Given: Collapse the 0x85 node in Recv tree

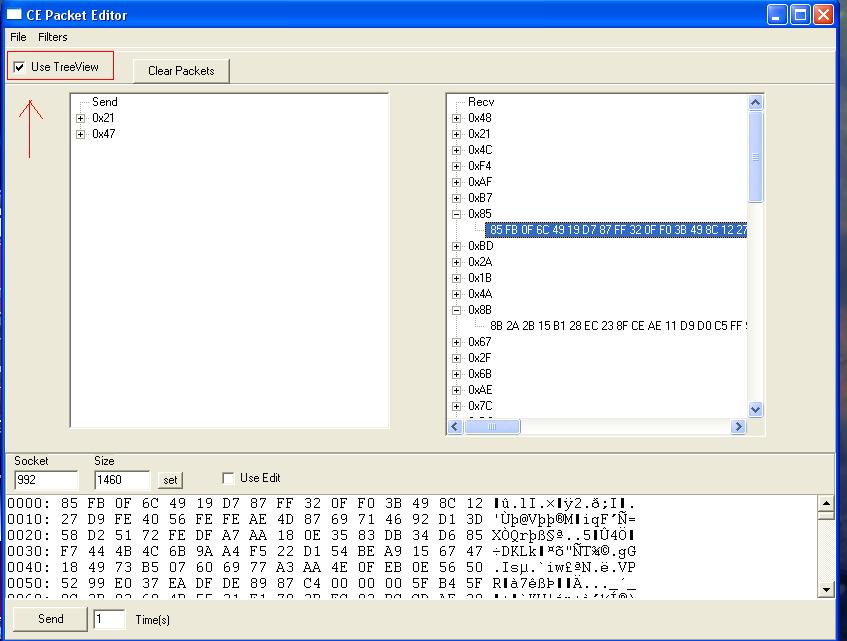Looking at the screenshot, I should point(457,214).
